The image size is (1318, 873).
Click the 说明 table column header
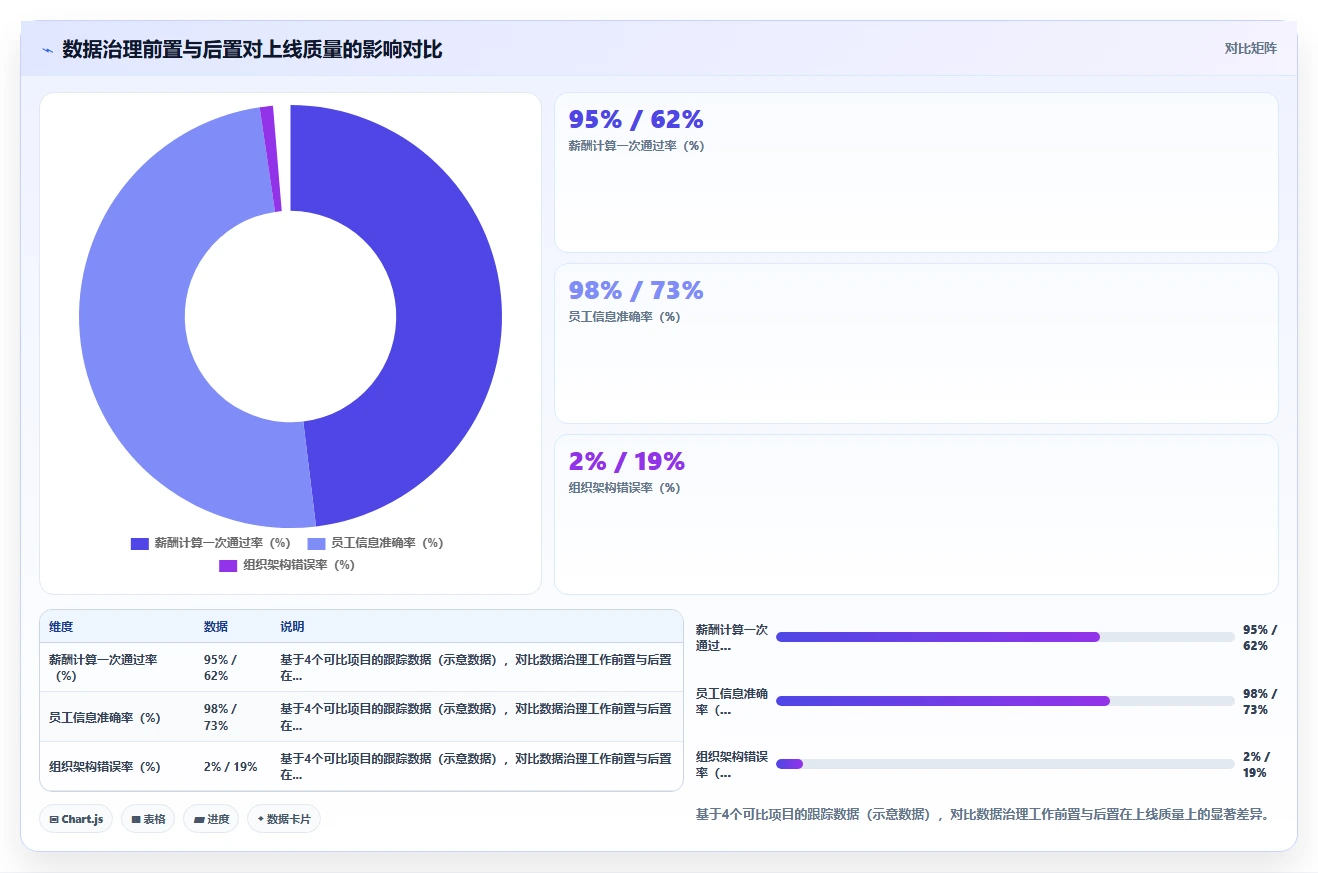[x=292, y=627]
